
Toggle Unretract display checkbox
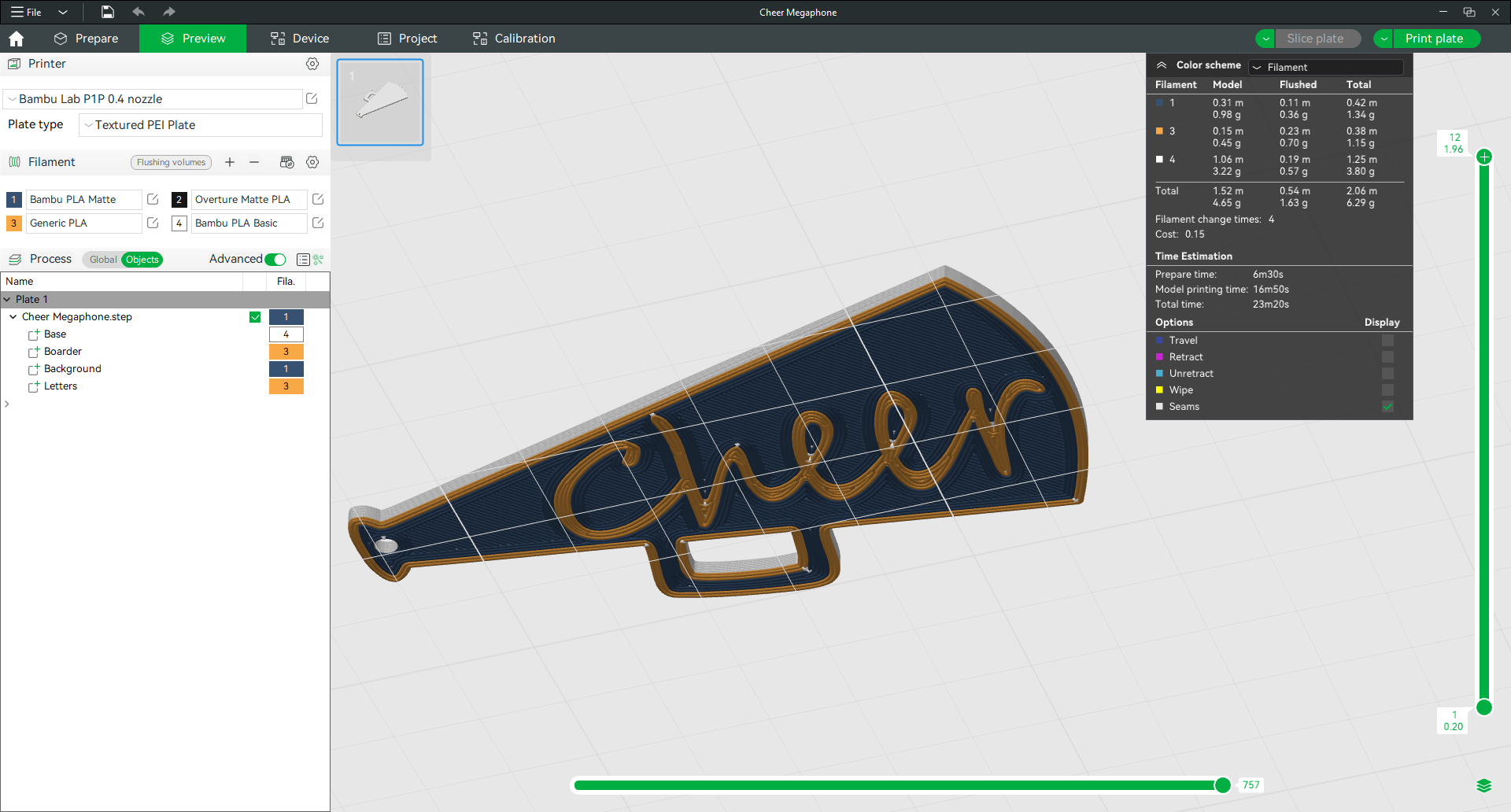pos(1387,373)
